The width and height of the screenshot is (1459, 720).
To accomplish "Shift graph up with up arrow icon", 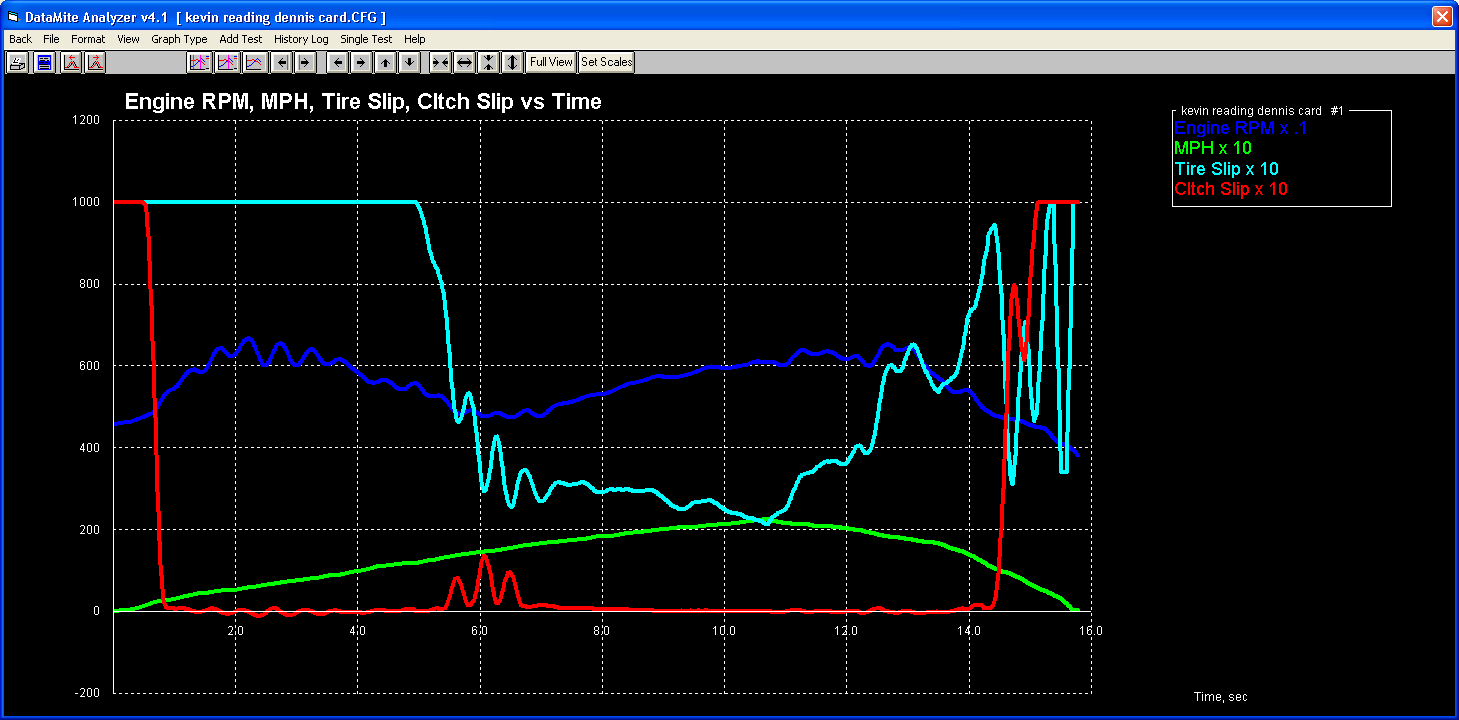I will [385, 62].
